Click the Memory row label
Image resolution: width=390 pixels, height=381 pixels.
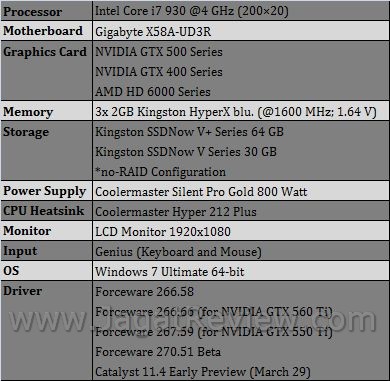[28, 112]
